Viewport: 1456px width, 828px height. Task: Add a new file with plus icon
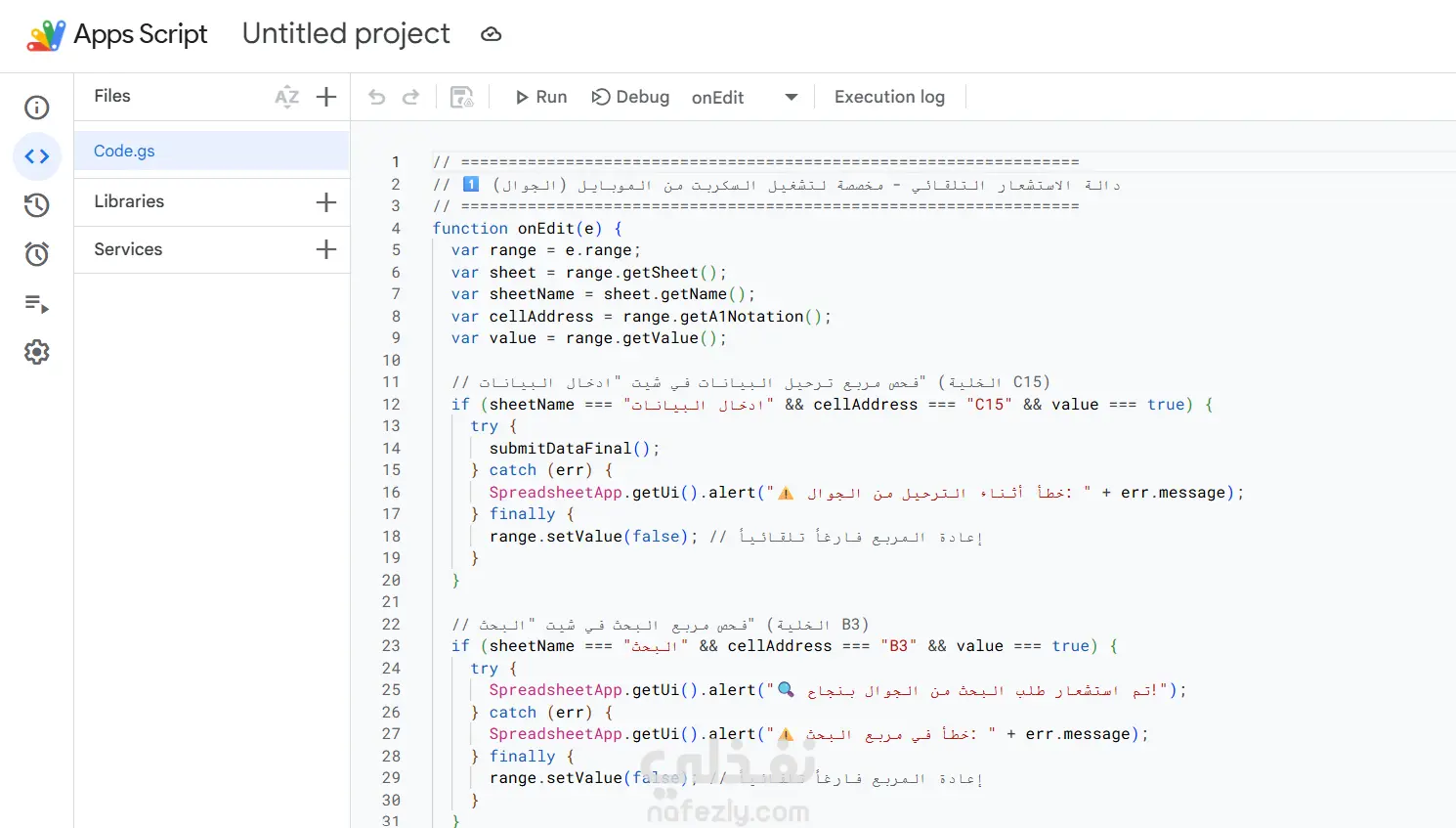[x=326, y=97]
